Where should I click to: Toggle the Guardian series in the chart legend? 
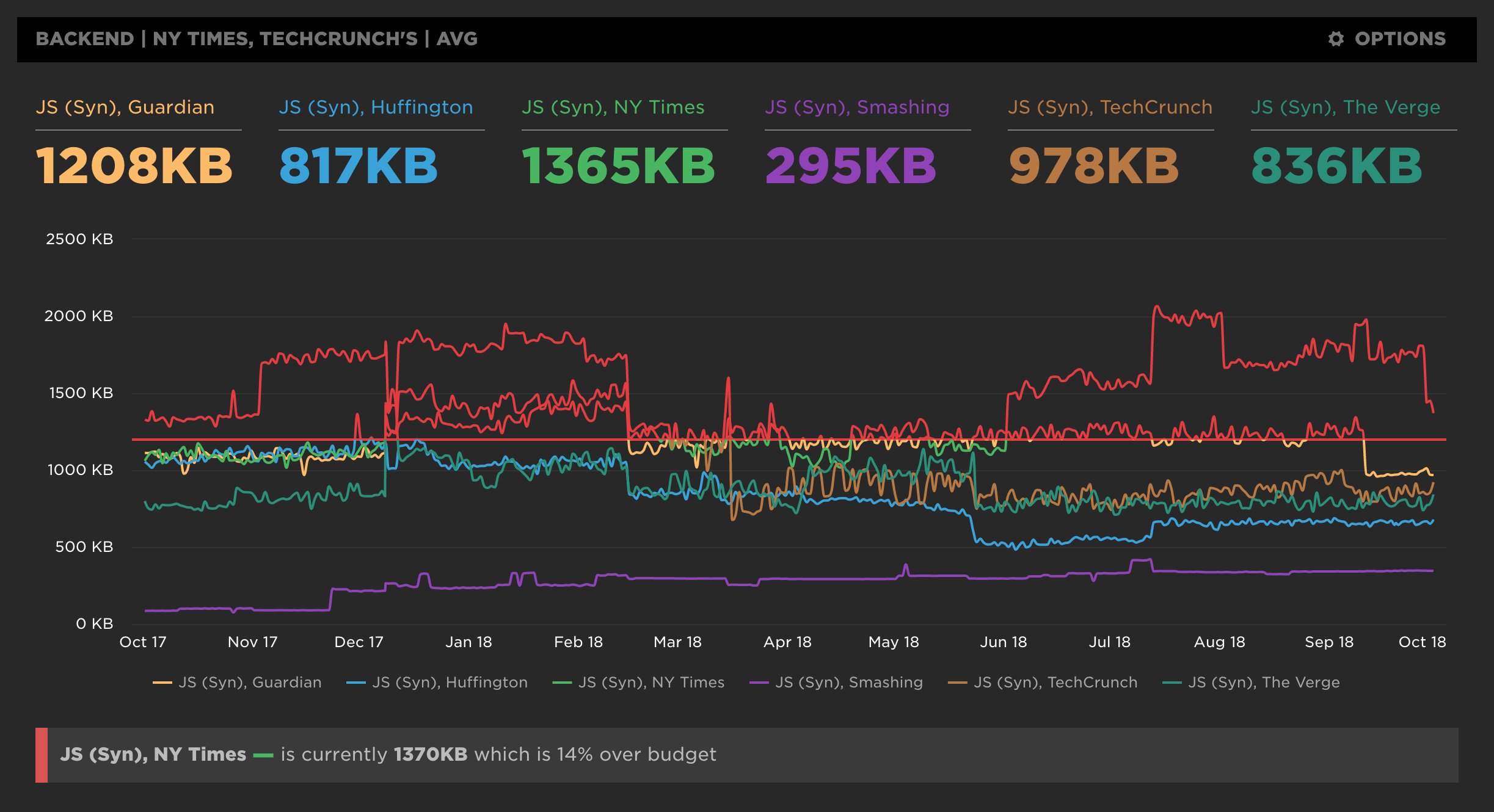[x=250, y=682]
